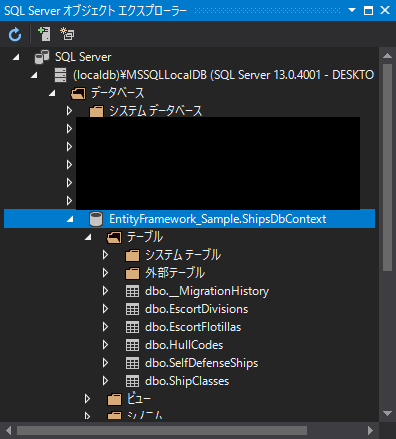396x439 pixels.
Task: Select the SQL Server root node icon
Action: click(42, 57)
